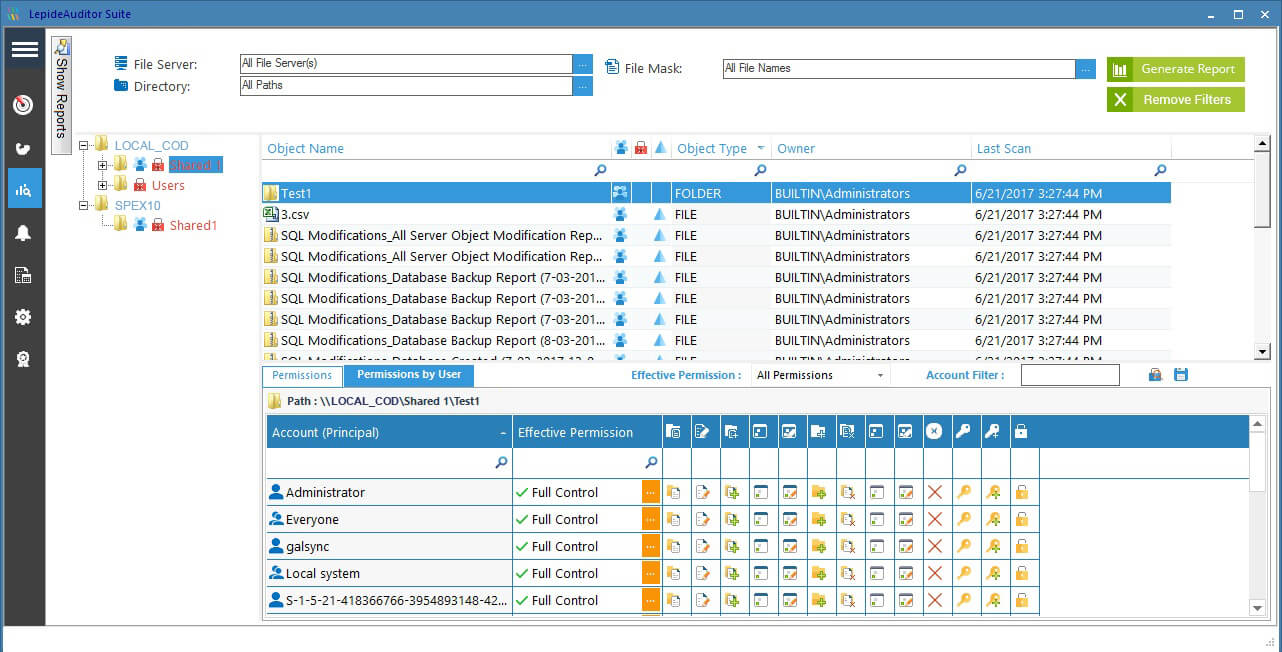Click the search icon under Owner column
The image size is (1282, 652).
pos(960,170)
